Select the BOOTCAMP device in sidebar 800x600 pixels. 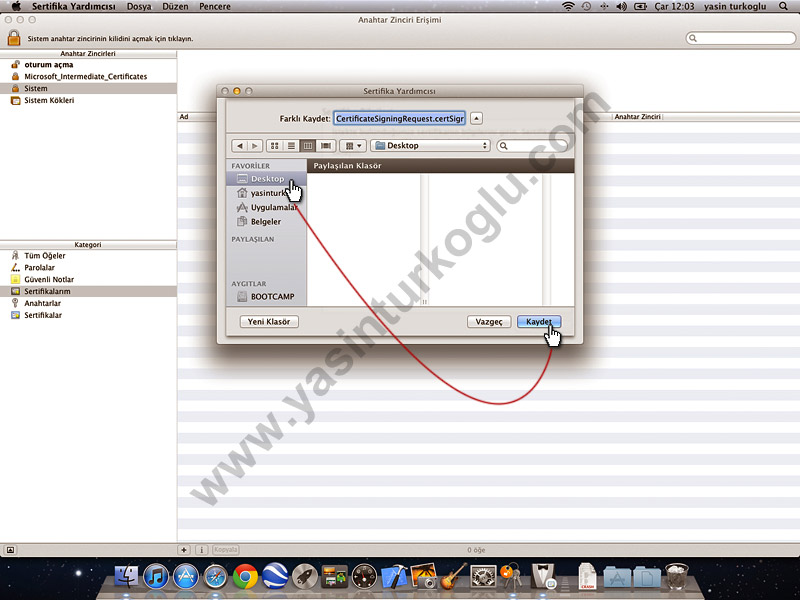[266, 296]
